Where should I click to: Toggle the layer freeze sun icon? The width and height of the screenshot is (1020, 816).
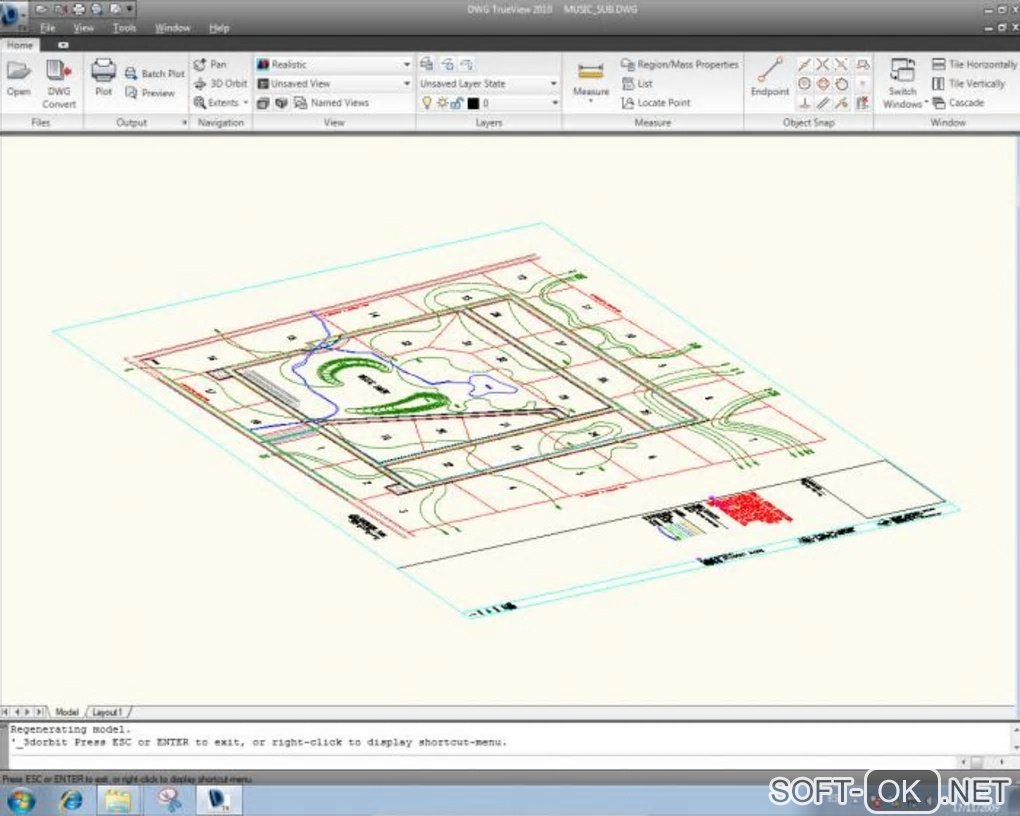[x=441, y=103]
